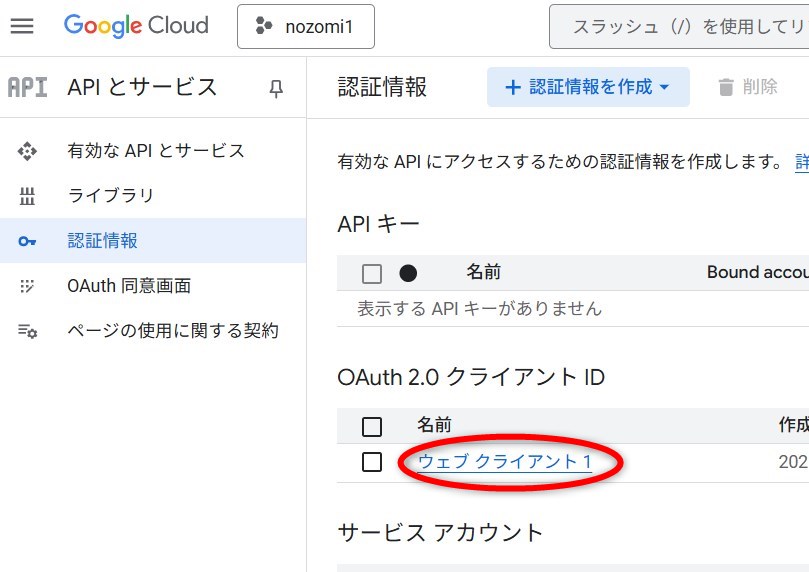This screenshot has width=809, height=572.
Task: Click the search field at top
Action: tap(680, 27)
